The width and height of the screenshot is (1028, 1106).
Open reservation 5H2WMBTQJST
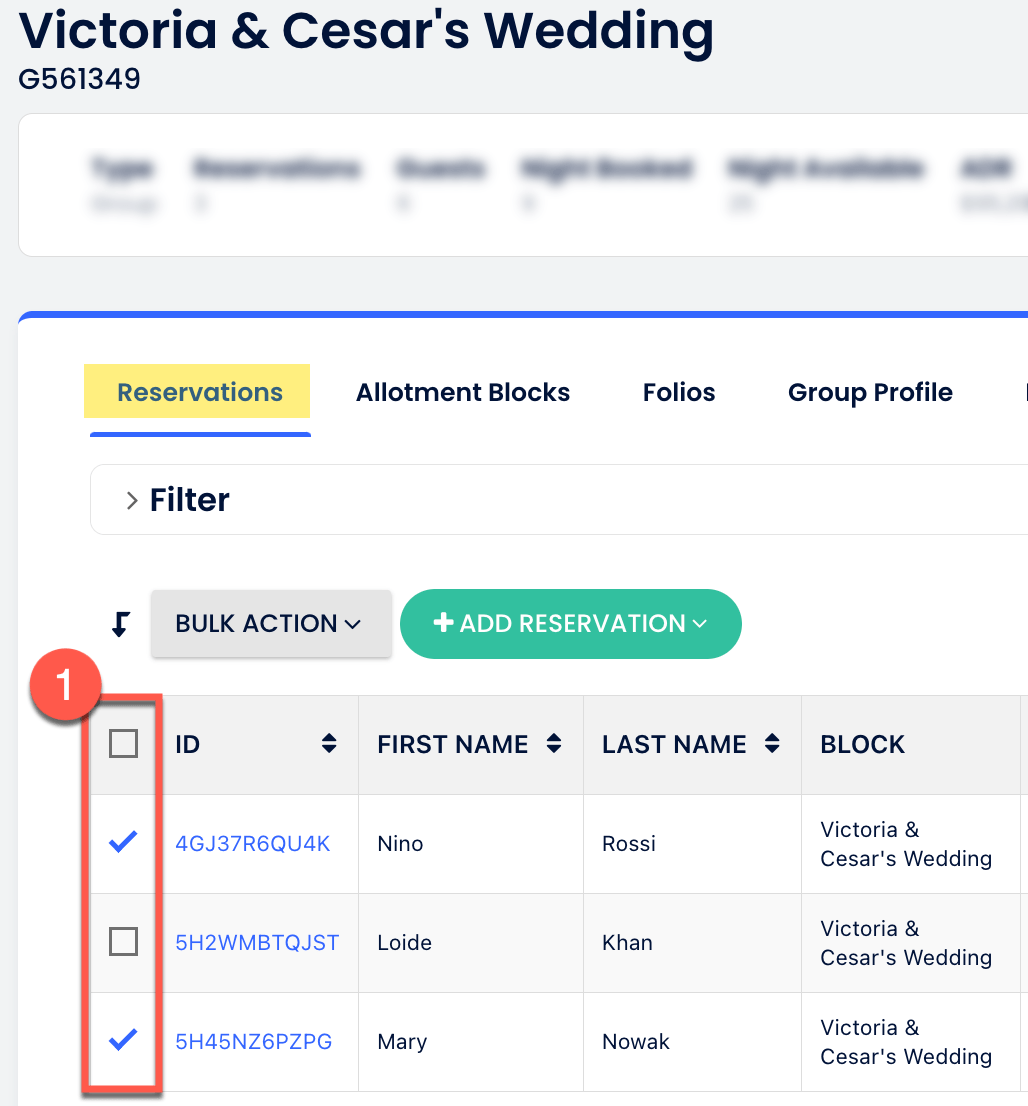[256, 941]
